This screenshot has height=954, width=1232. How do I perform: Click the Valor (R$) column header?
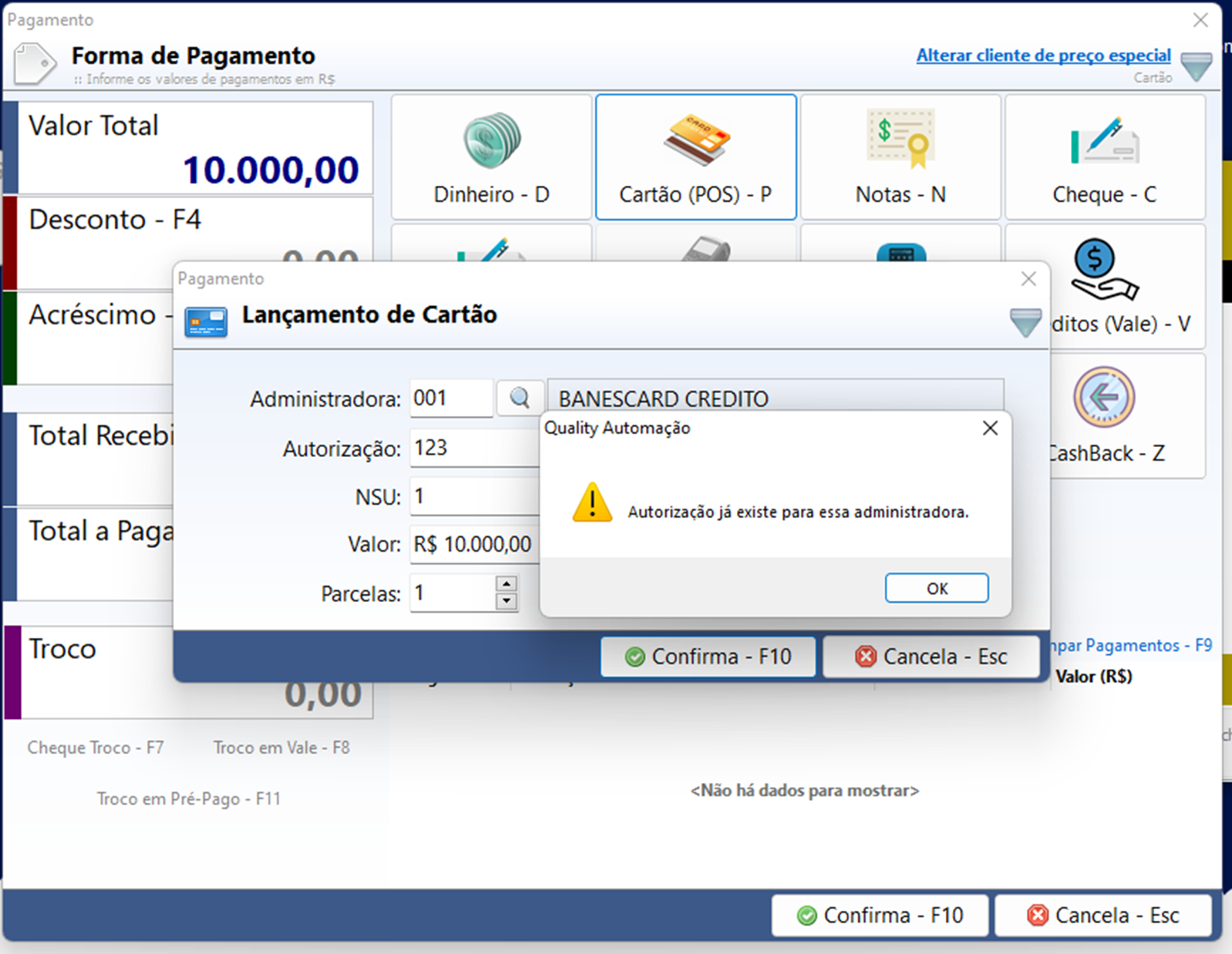[x=1094, y=677]
